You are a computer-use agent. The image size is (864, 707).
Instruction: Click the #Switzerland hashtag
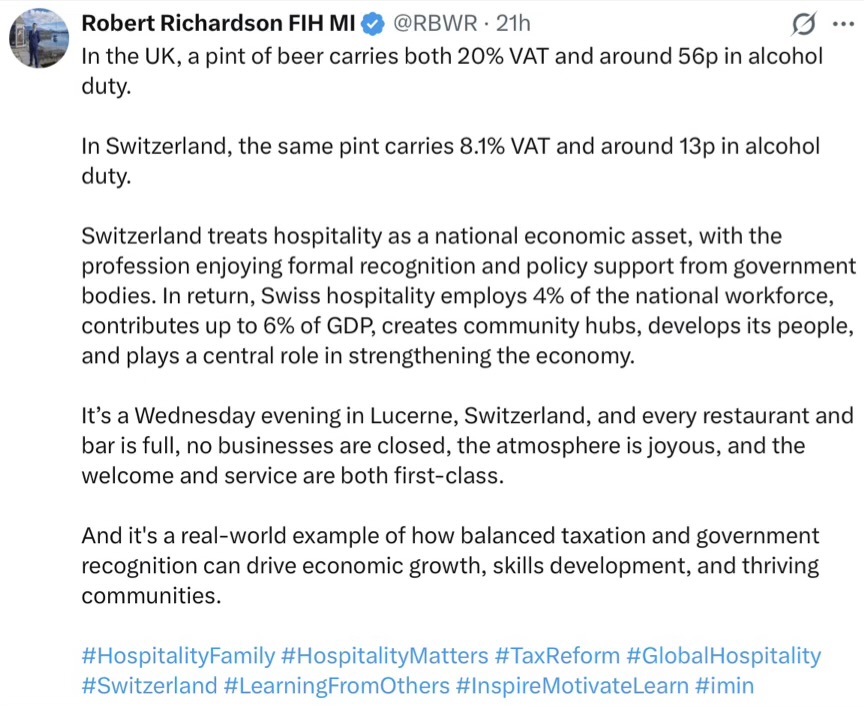click(x=149, y=686)
